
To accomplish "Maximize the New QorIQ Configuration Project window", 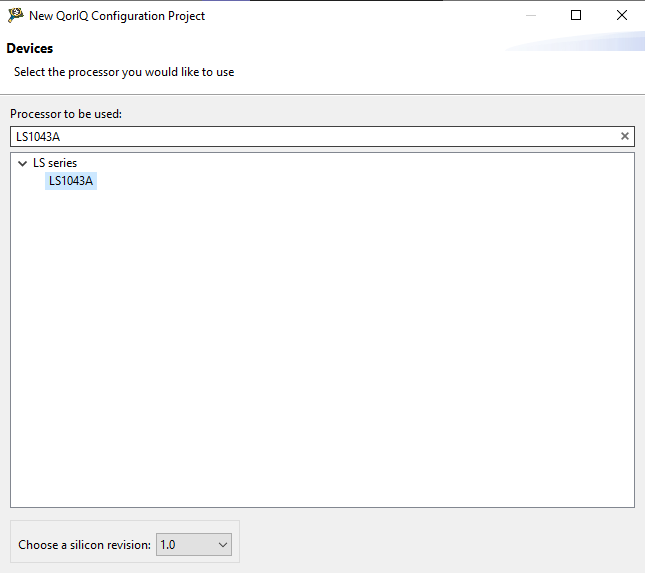I will 576,16.
